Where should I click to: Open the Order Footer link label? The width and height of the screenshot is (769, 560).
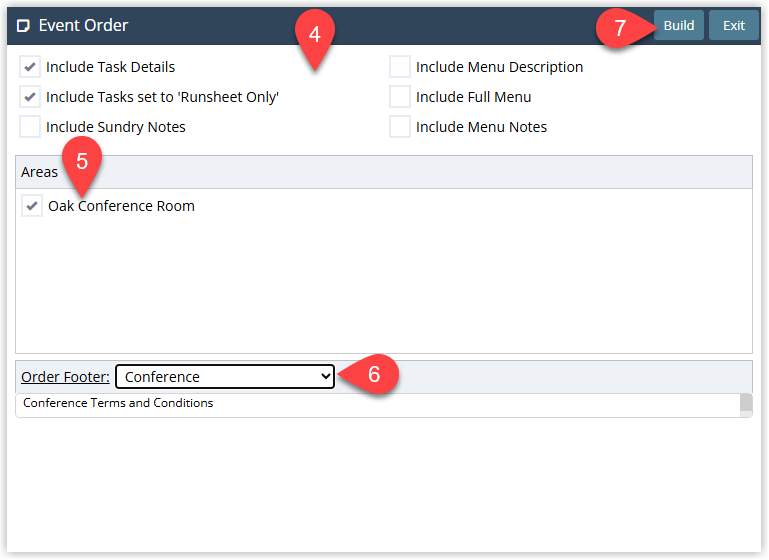[x=65, y=377]
